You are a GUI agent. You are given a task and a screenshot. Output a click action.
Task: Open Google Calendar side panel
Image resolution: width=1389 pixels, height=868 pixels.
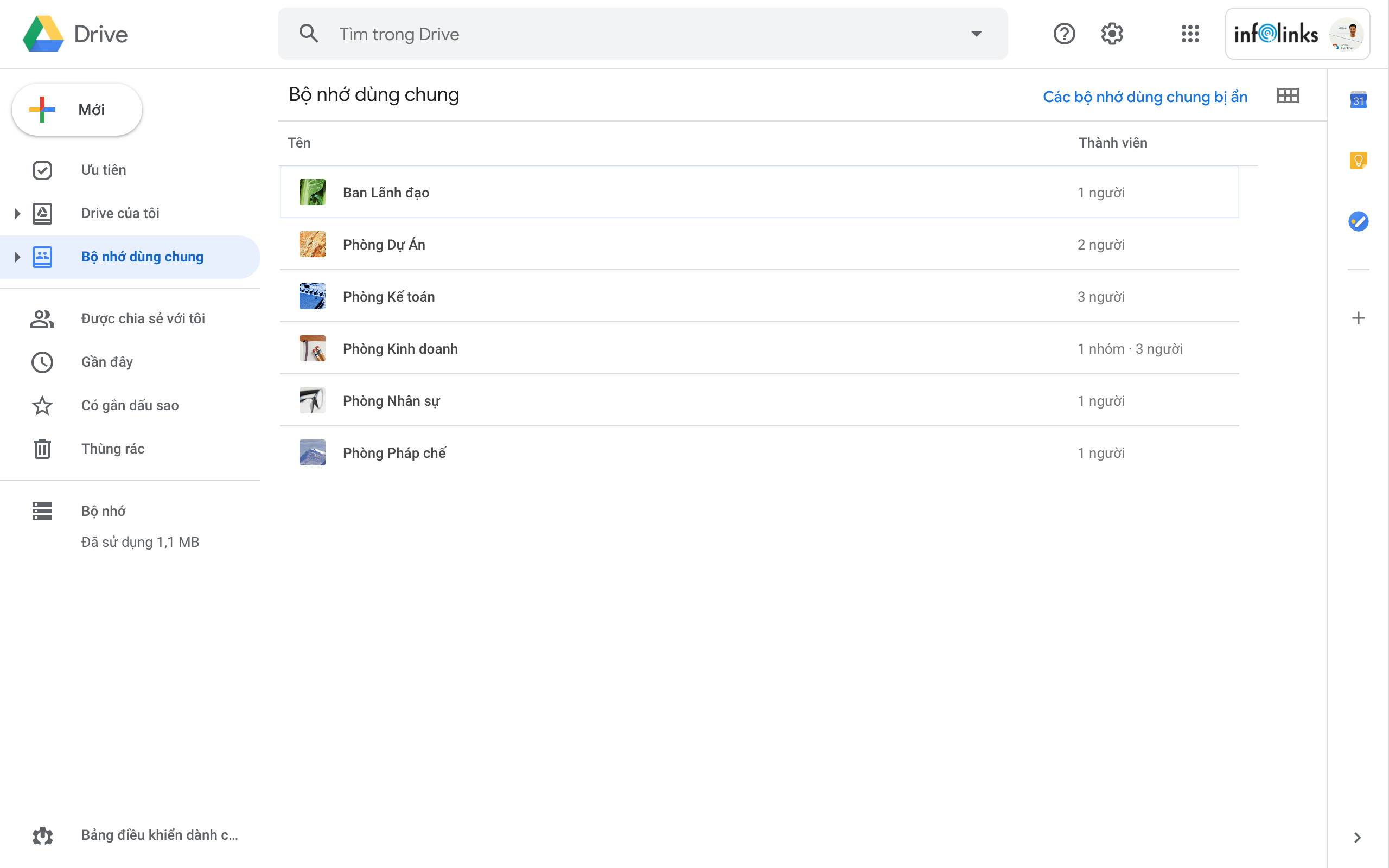coord(1359,100)
